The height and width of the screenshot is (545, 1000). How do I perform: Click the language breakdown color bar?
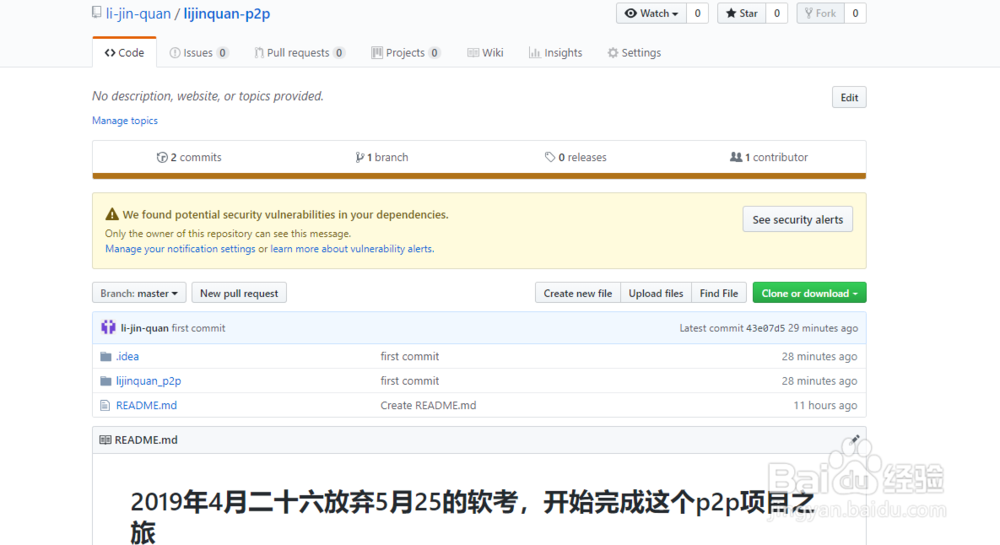[479, 176]
